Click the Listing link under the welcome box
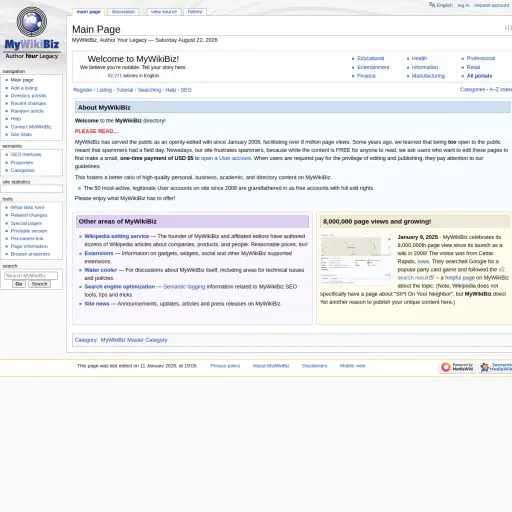Screen dimensions: 512x512 click(104, 90)
